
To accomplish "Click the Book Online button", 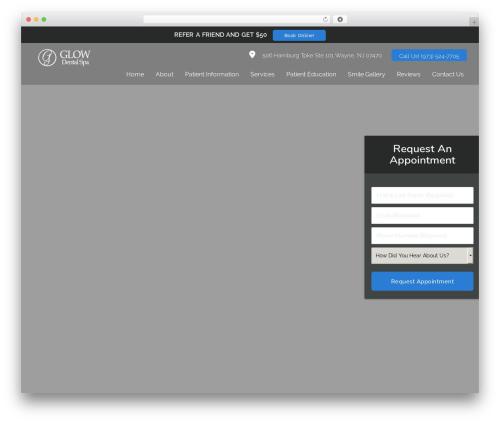I will tap(299, 35).
